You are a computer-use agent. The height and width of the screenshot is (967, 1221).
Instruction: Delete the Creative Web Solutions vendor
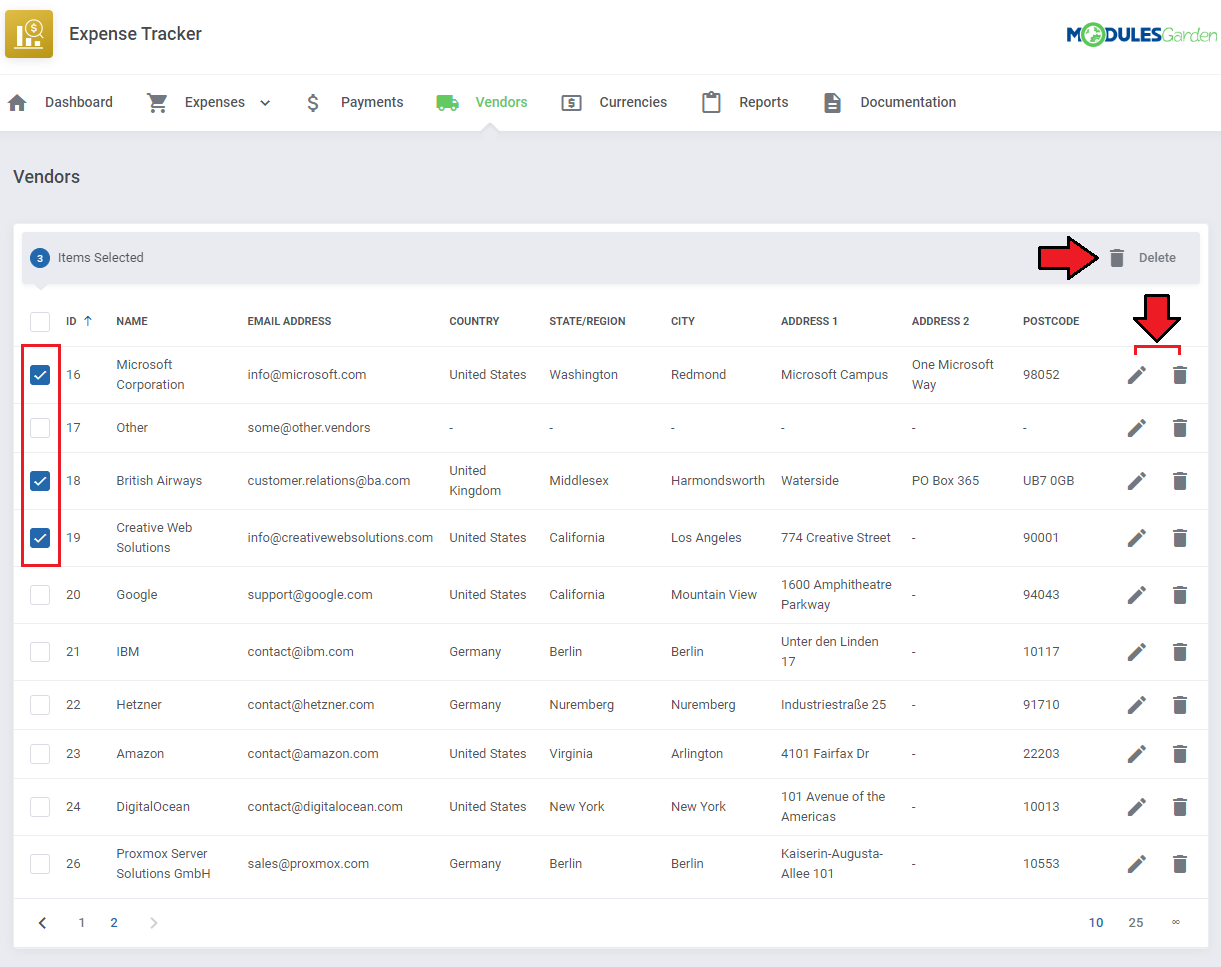1180,538
